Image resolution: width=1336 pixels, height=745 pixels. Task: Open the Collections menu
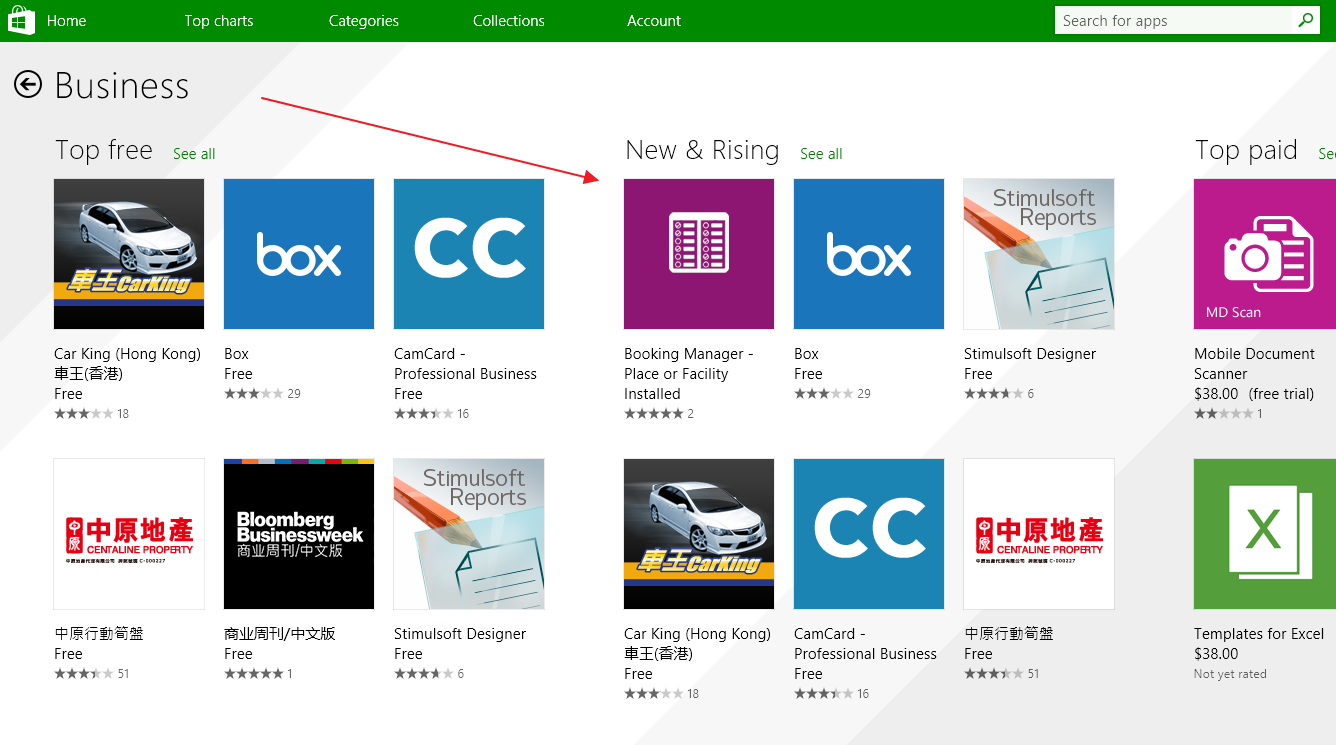point(509,20)
